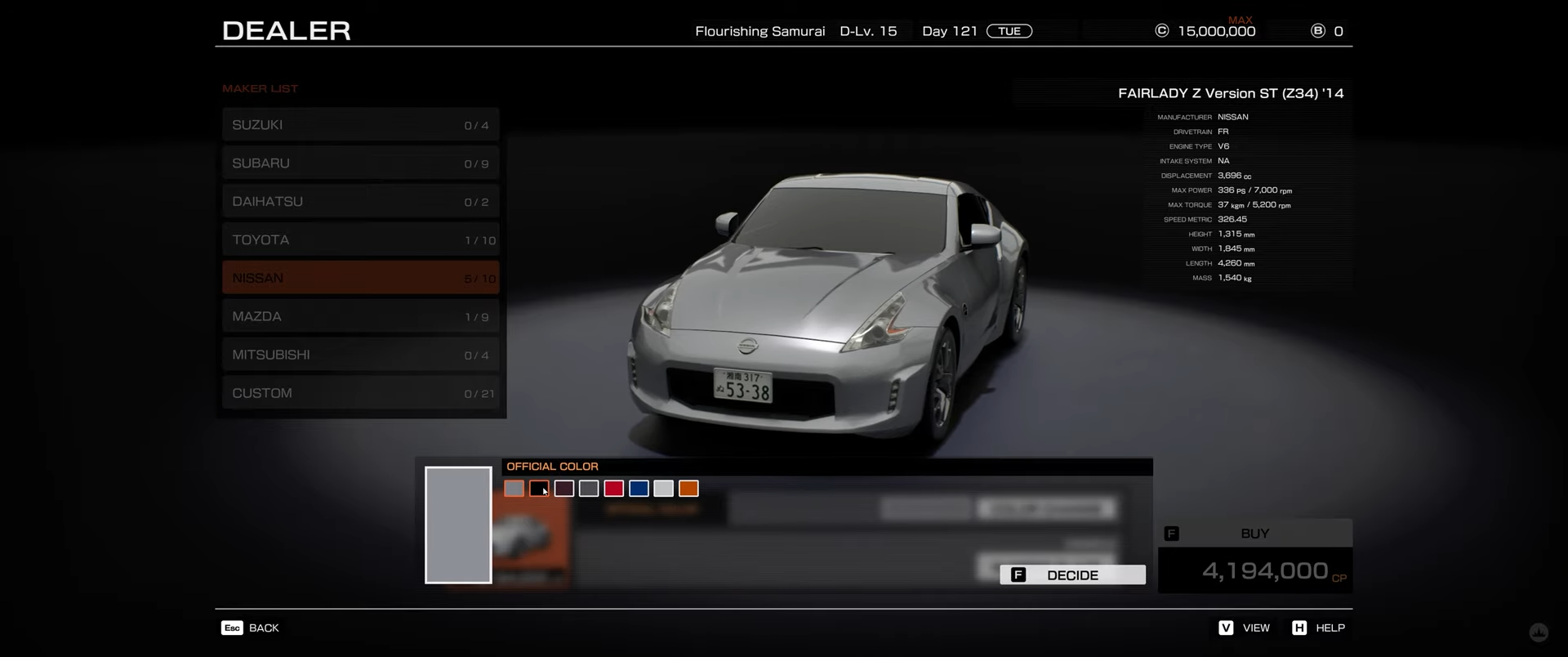Click the TUE weekday badge
Image resolution: width=1568 pixels, height=657 pixels.
click(1009, 31)
